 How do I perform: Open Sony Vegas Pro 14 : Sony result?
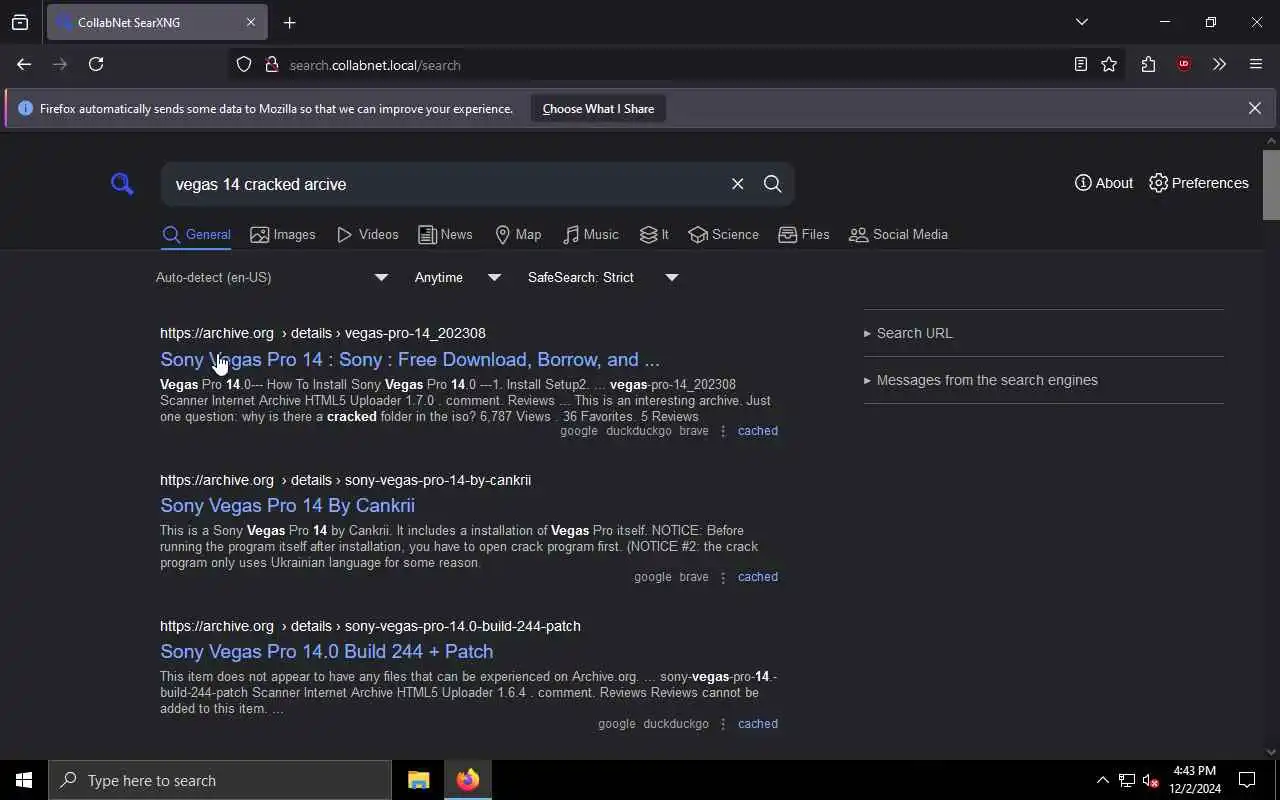coord(410,359)
